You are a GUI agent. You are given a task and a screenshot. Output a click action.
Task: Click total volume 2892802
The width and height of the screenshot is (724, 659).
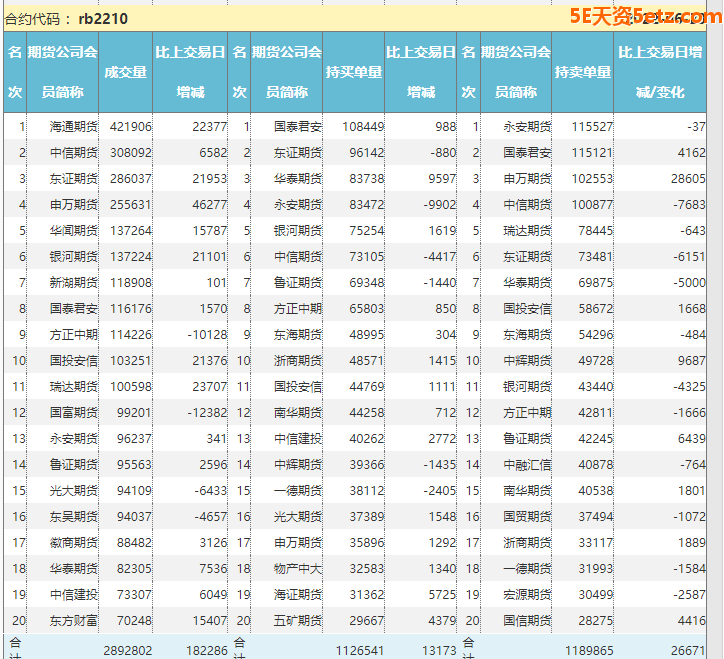128,651
